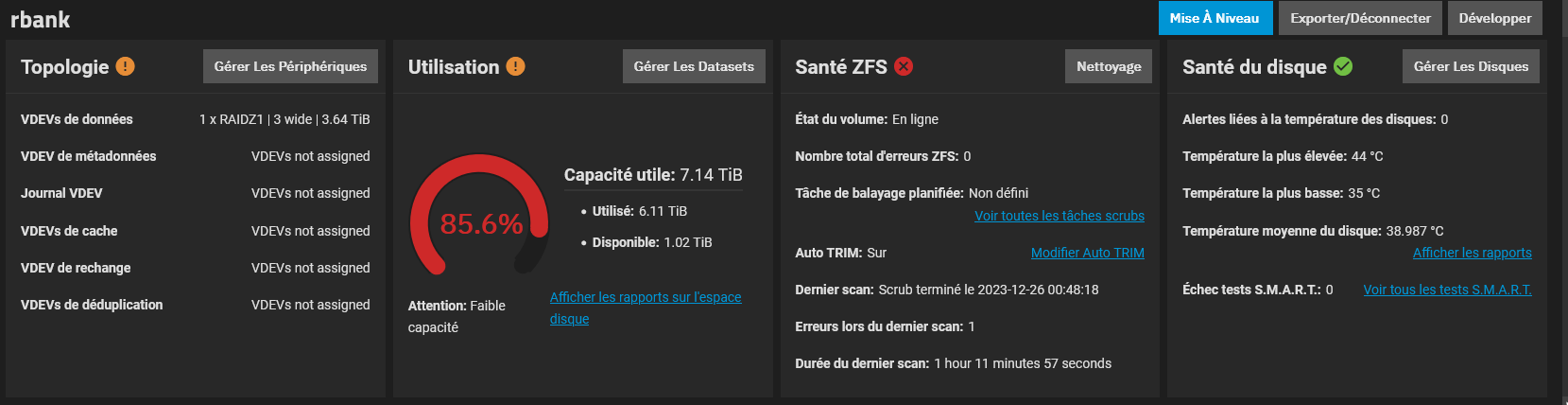The width and height of the screenshot is (1568, 405).
Task: Click the Mise À Niveau button
Action: point(1214,18)
